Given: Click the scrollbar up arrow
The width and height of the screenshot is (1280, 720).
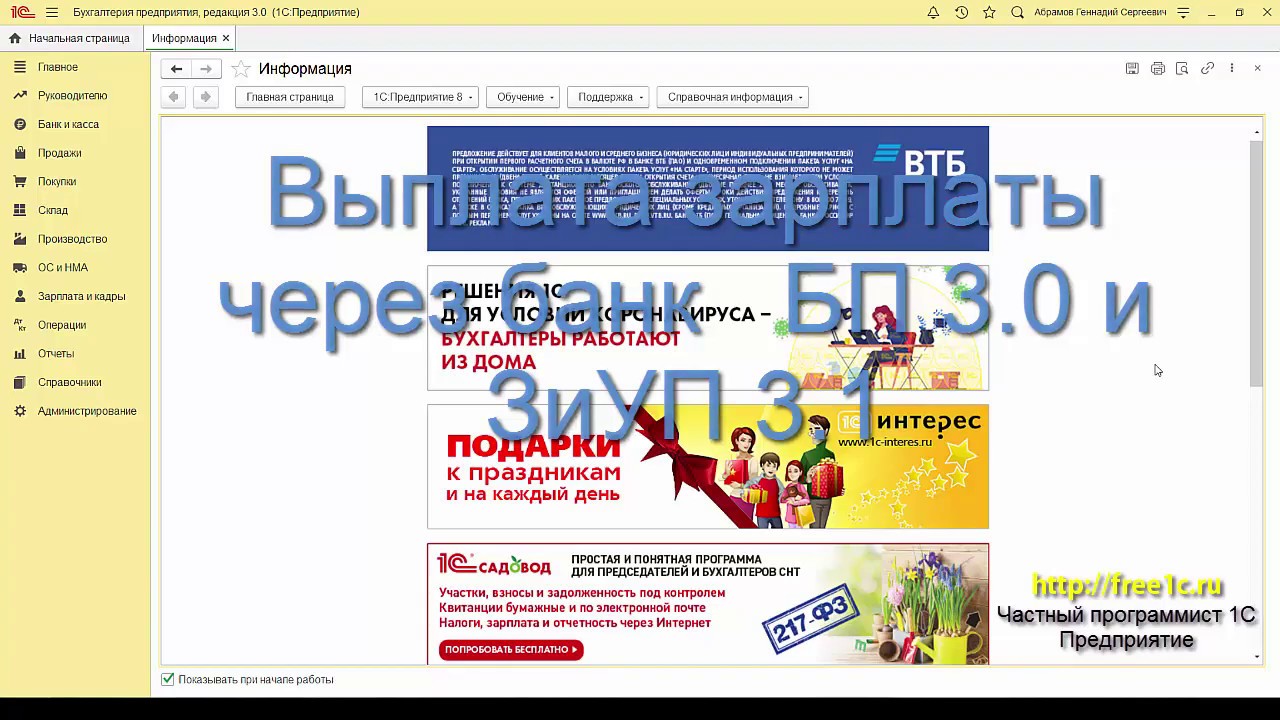Looking at the screenshot, I should [1257, 132].
